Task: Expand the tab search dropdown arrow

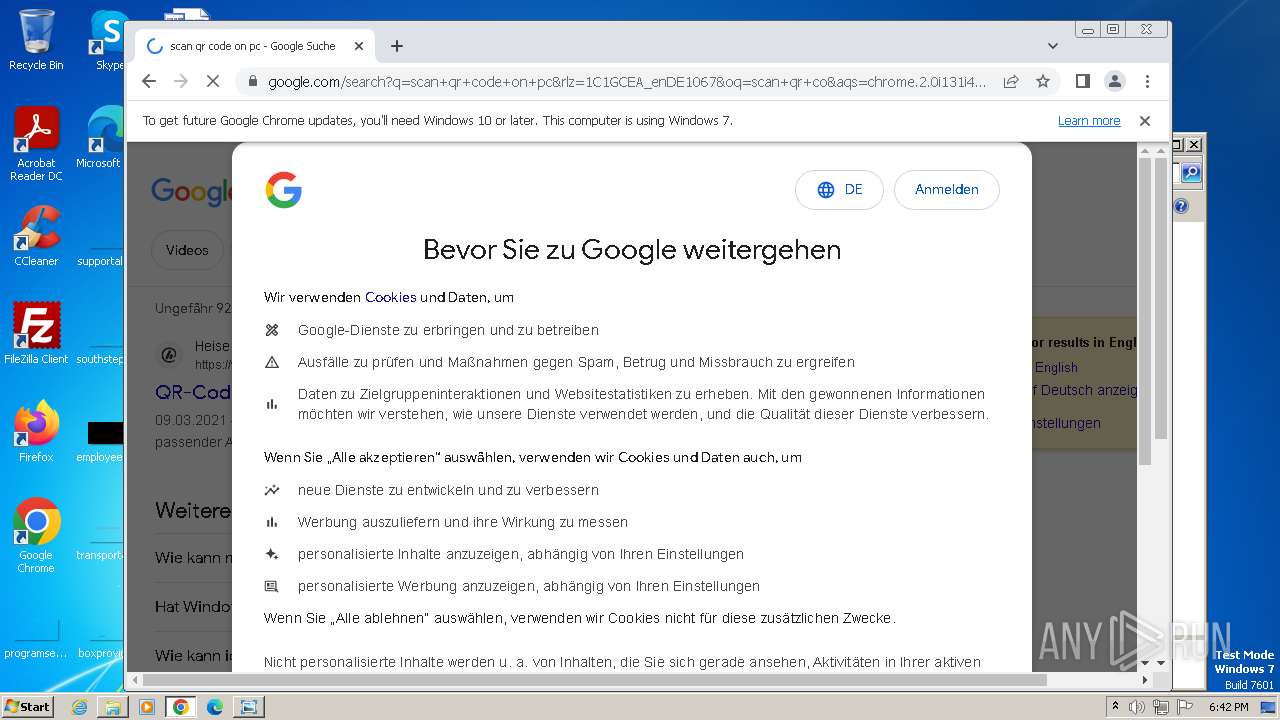Action: pos(1052,46)
